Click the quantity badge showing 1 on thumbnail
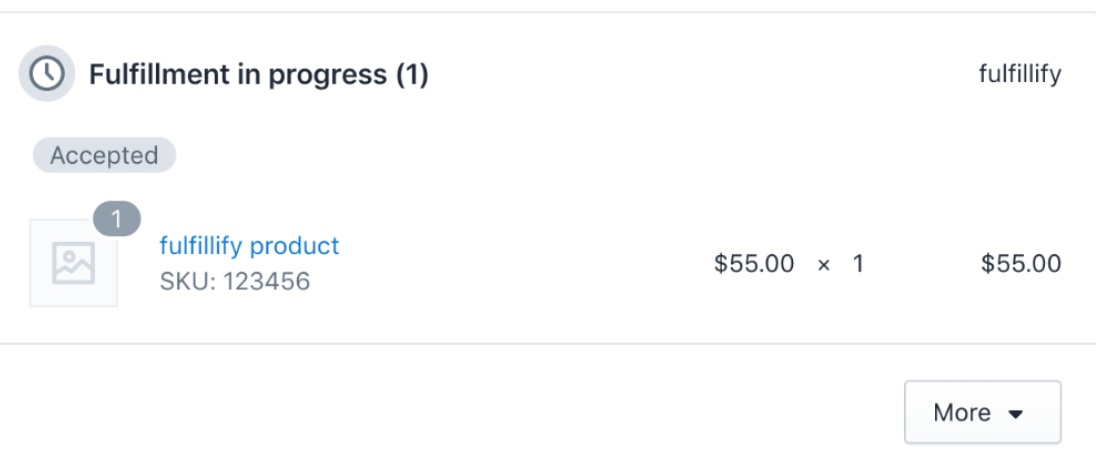This screenshot has width=1103, height=463. point(117,220)
